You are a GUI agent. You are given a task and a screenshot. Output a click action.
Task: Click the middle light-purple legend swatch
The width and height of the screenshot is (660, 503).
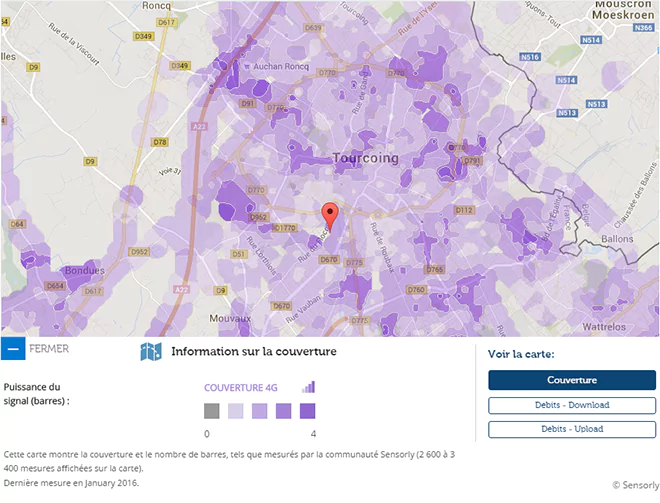[x=260, y=411]
